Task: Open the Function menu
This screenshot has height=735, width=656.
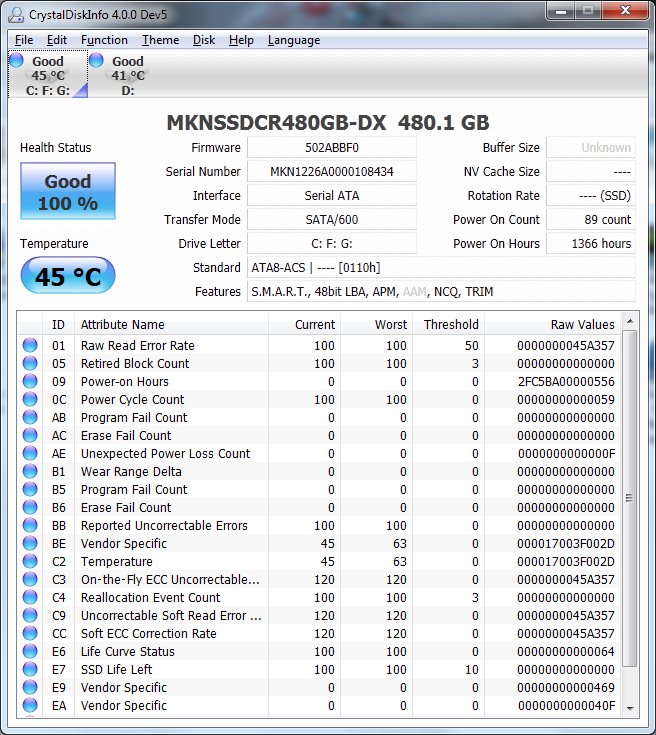Action: (x=104, y=40)
